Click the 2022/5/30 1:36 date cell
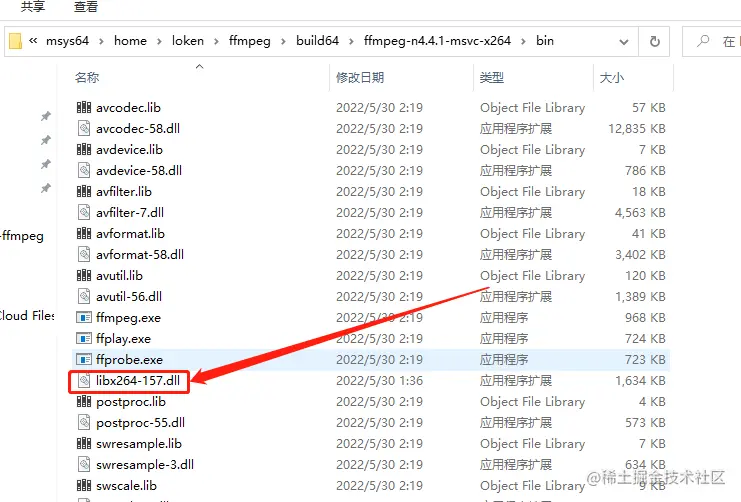The image size is (741, 502). tap(379, 381)
